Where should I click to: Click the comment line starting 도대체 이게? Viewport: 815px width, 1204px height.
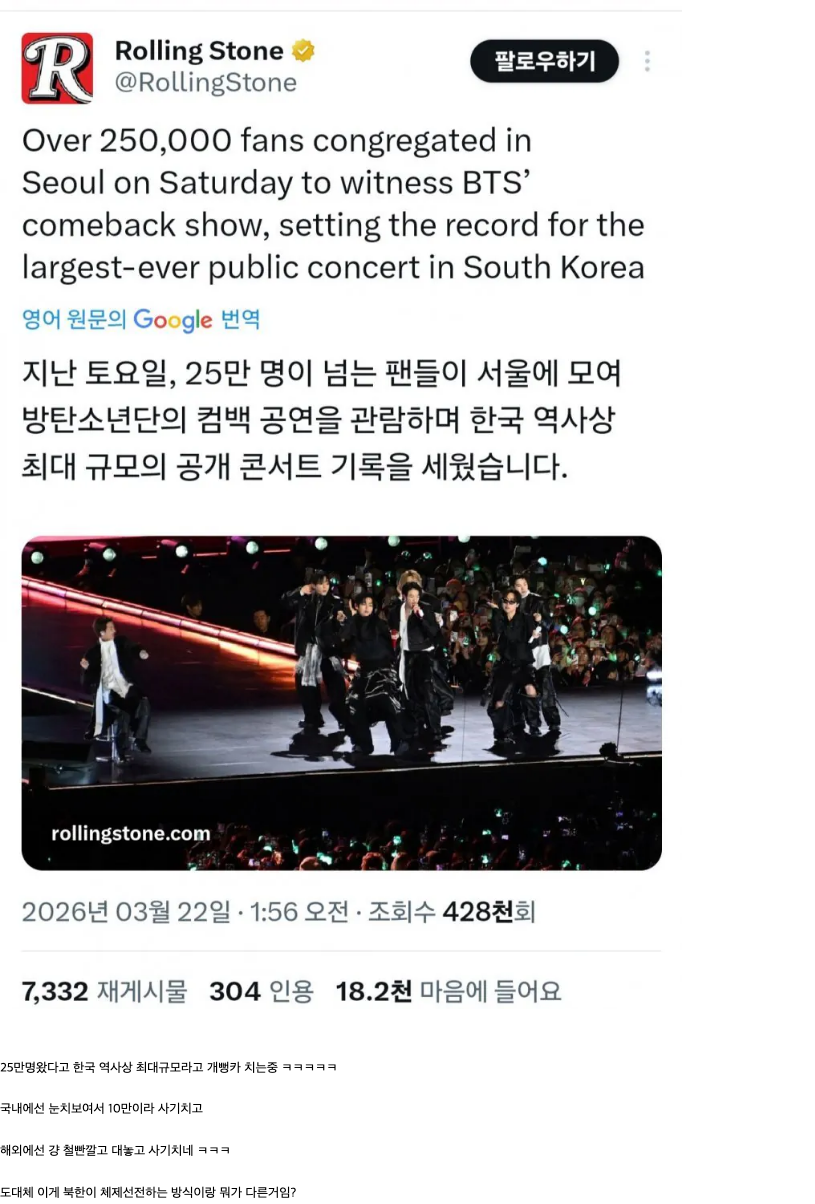tap(148, 1191)
